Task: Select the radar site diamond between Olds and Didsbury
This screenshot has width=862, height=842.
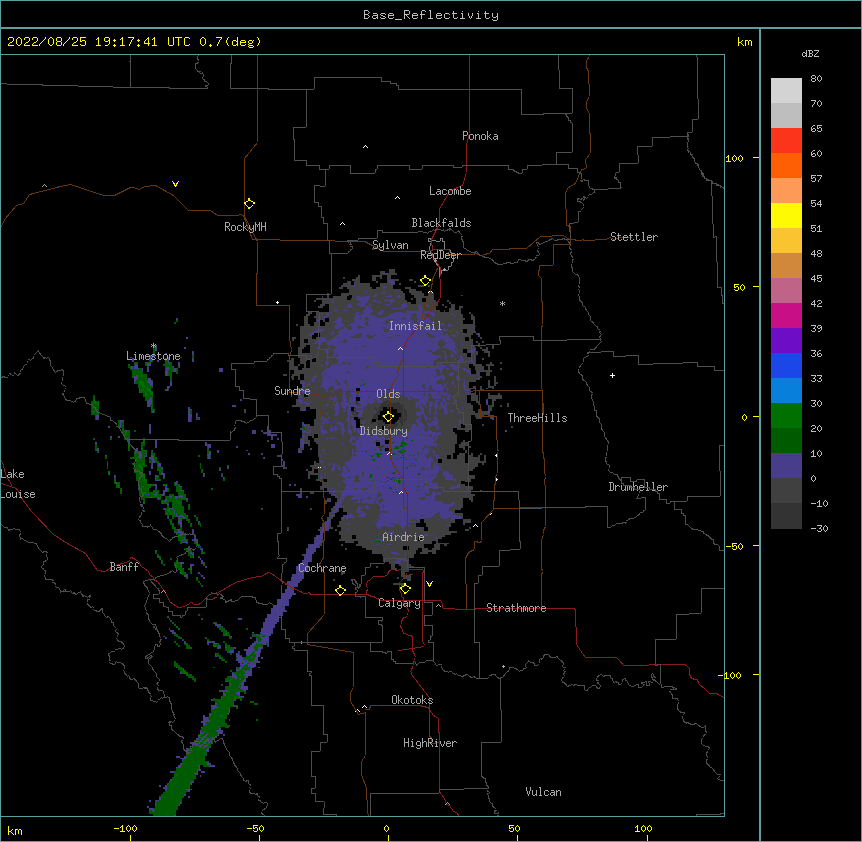Action: [389, 416]
